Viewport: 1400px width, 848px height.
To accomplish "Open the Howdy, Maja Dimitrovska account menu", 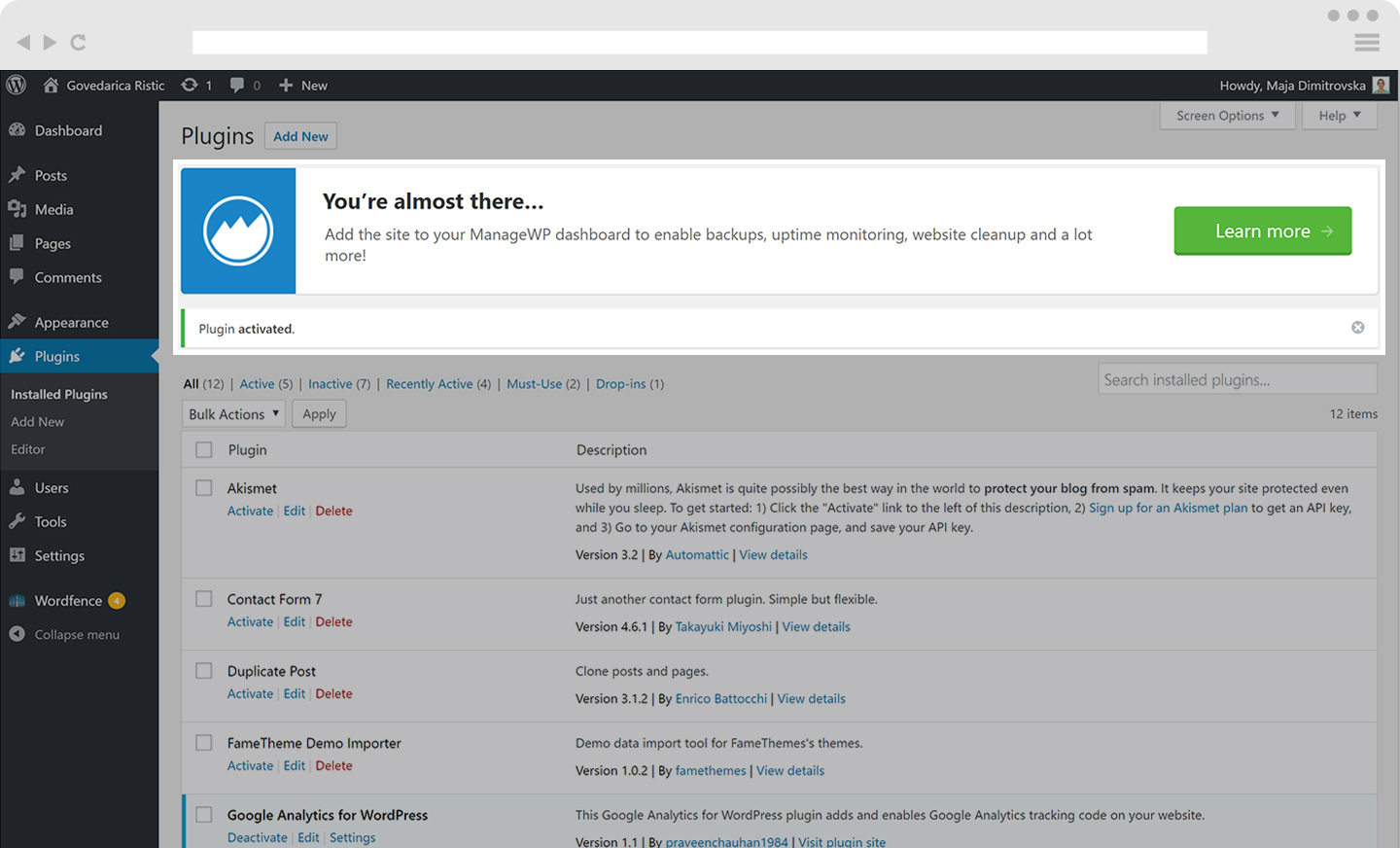I will [1304, 85].
